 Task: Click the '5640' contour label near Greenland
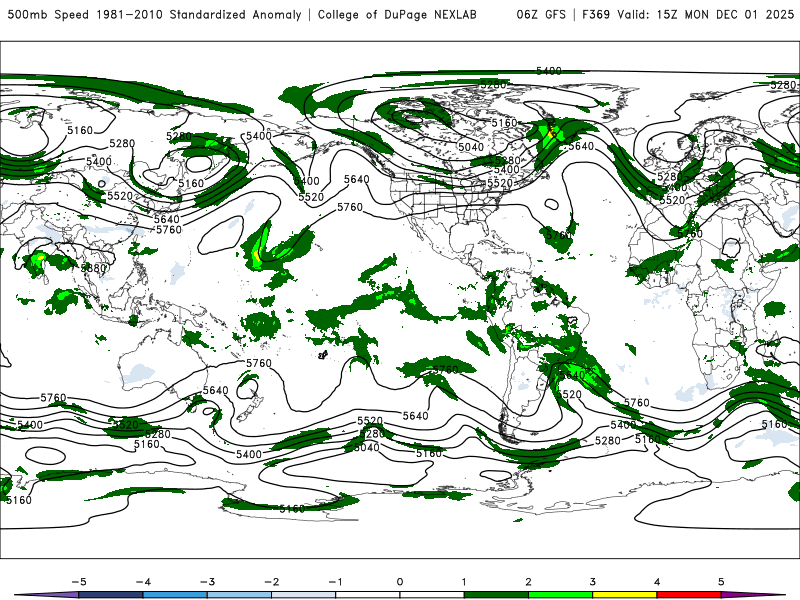(581, 146)
